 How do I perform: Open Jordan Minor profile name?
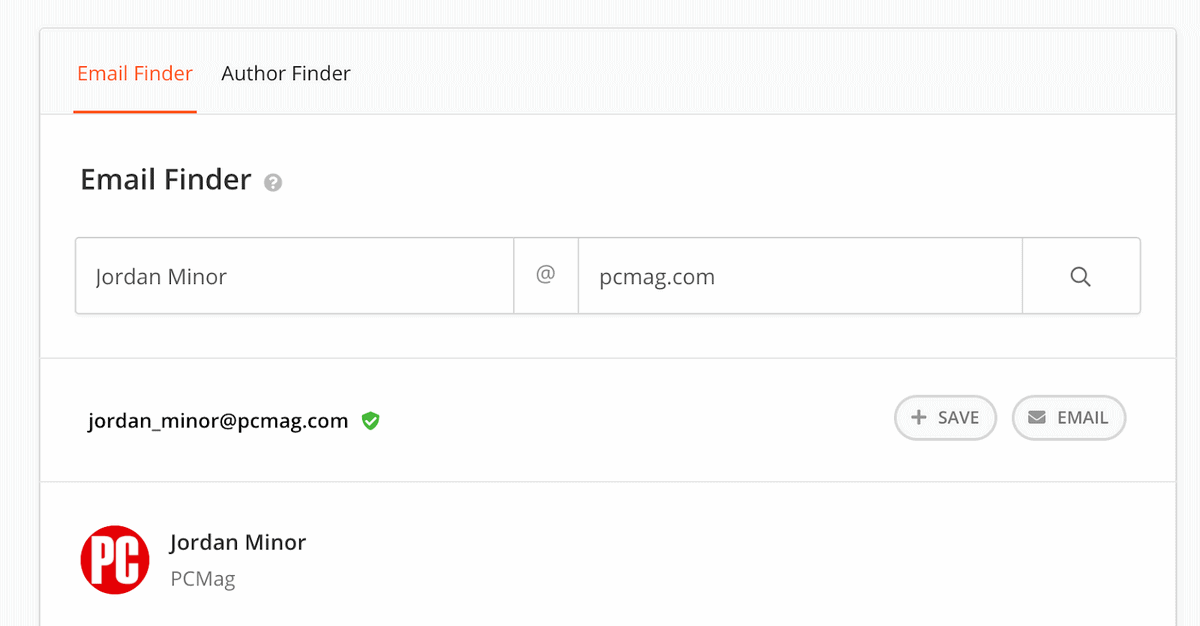[x=238, y=543]
